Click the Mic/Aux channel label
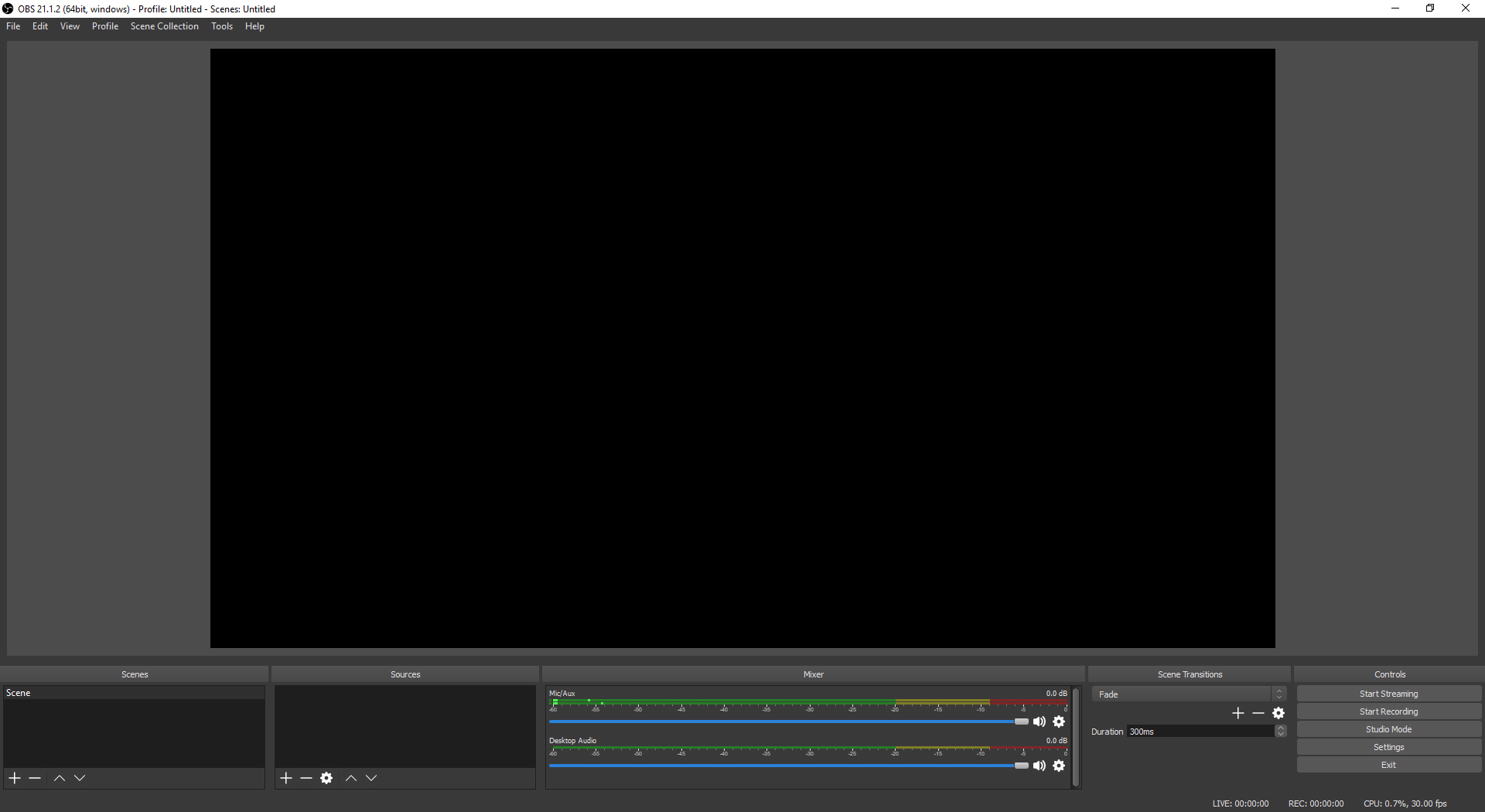 562,694
